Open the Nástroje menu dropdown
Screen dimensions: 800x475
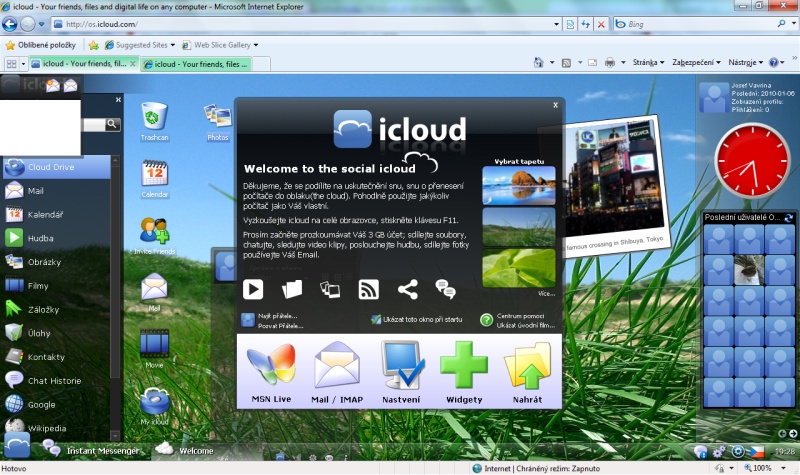click(745, 62)
